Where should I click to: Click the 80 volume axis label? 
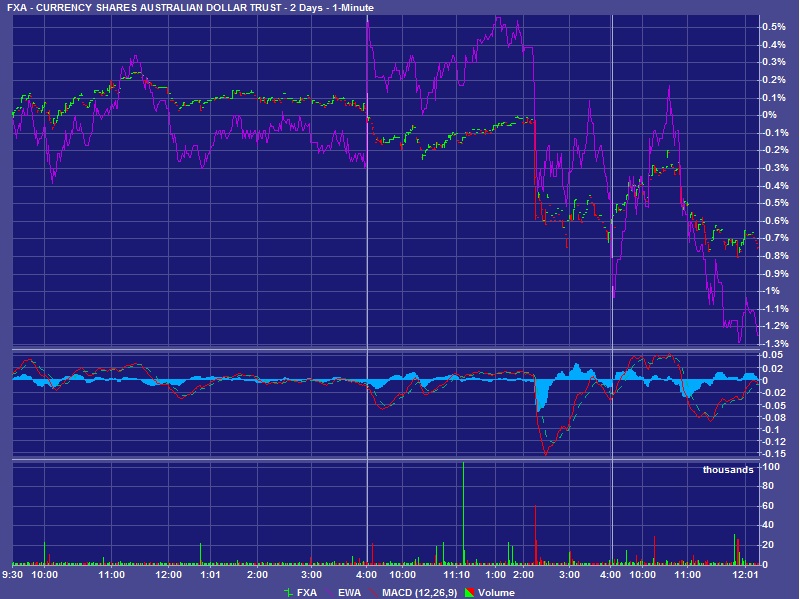coord(768,486)
